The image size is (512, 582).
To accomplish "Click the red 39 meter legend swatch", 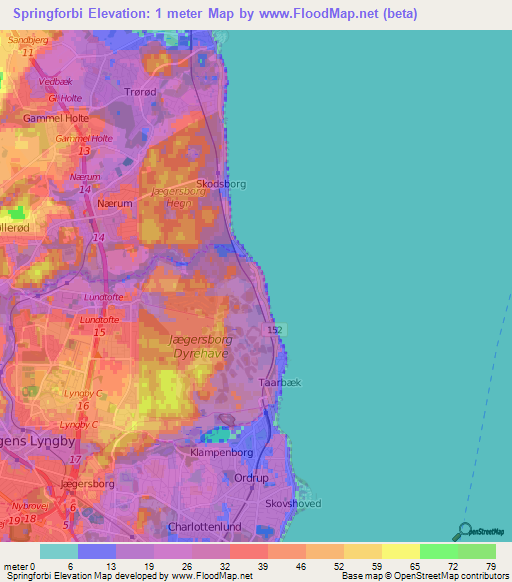I will point(249,552).
